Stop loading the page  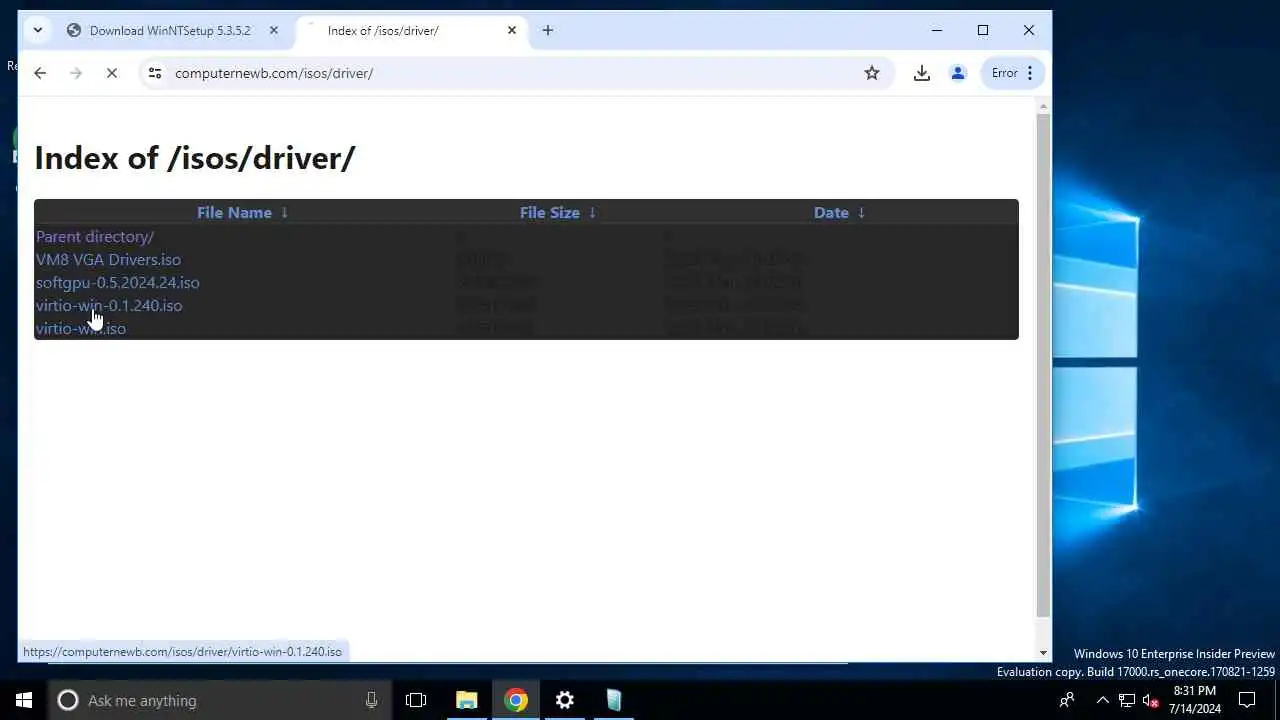(x=112, y=73)
